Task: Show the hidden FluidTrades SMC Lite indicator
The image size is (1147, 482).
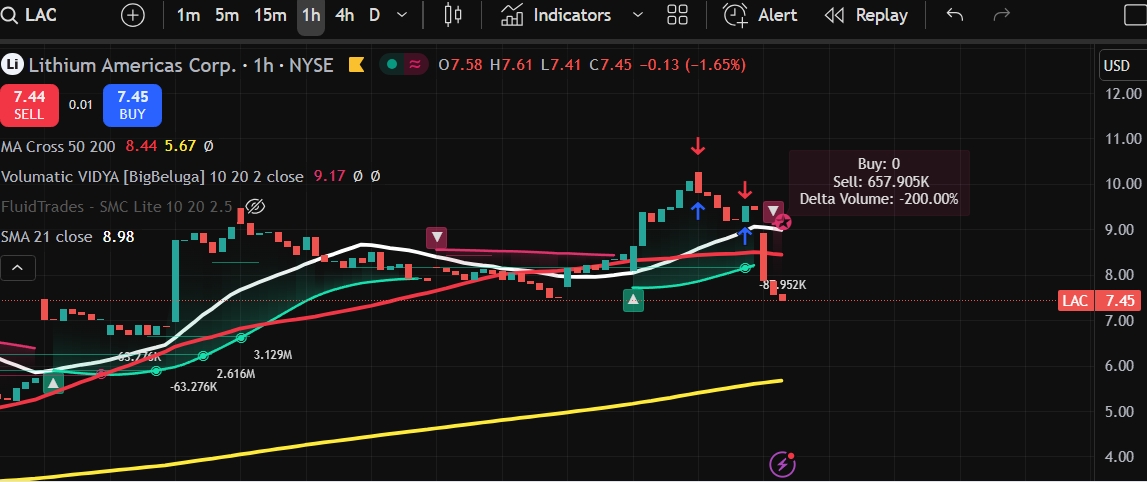Action: tap(255, 206)
